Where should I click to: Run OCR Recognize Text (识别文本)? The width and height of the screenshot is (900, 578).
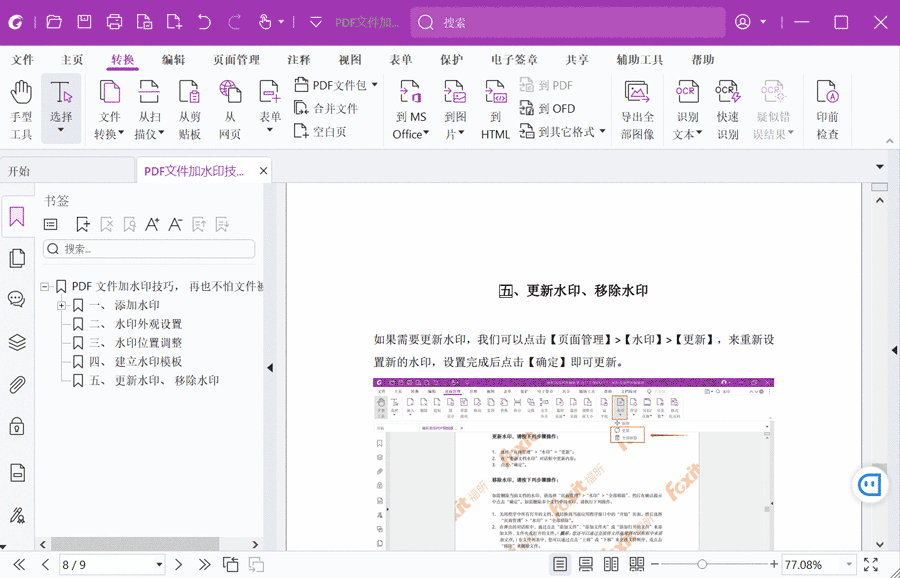[687, 110]
